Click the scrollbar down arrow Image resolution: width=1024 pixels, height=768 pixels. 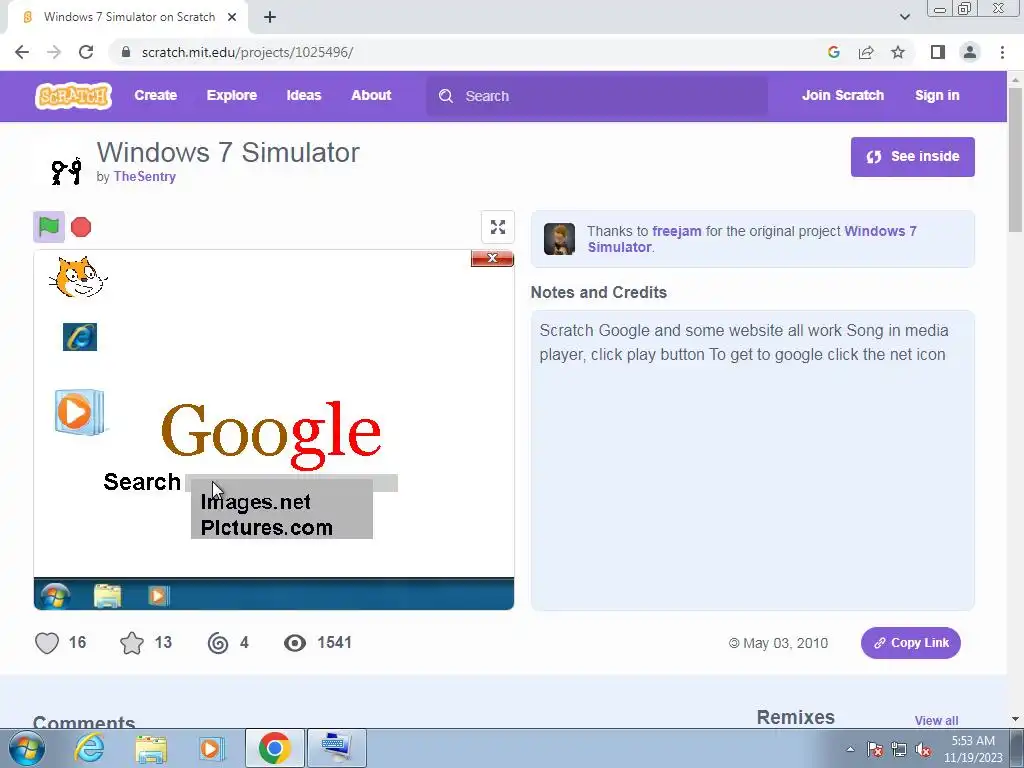pos(1015,719)
